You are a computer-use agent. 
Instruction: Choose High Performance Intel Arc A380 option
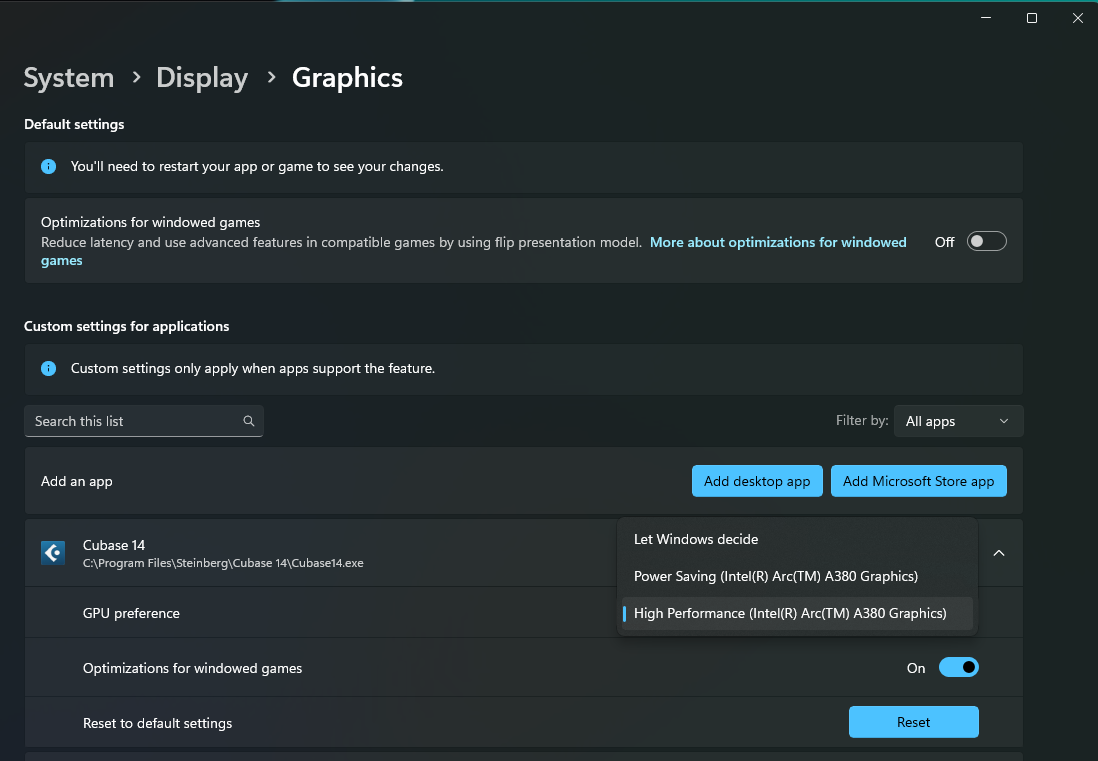click(797, 613)
